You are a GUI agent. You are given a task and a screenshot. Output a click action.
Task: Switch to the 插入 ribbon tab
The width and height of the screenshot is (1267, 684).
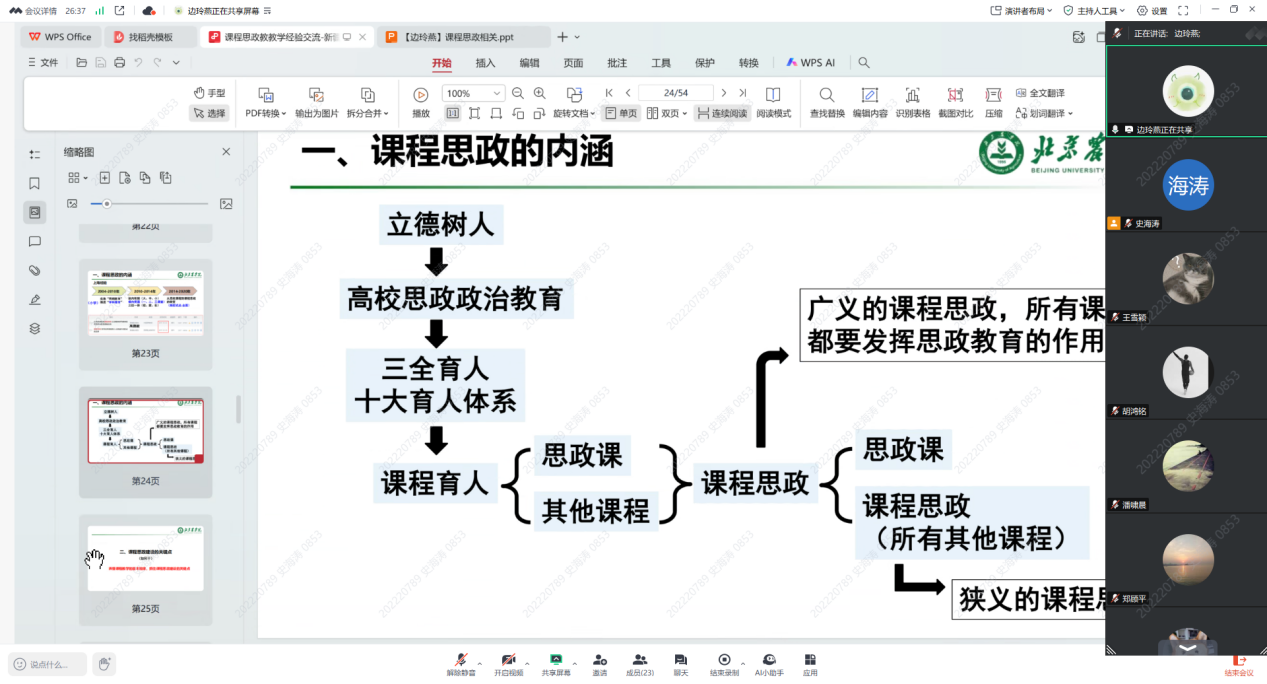(485, 62)
